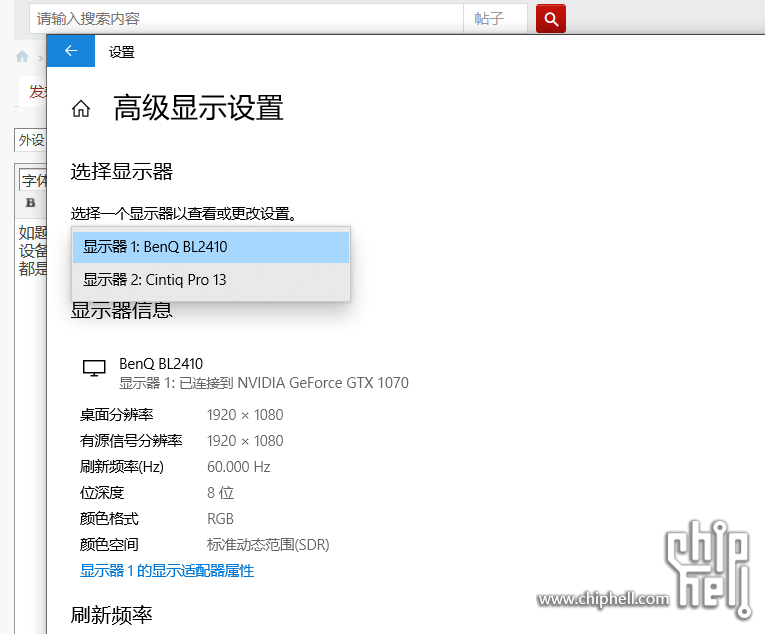
Task: Open the 字体 font dropdown in editor
Action: pos(34,181)
